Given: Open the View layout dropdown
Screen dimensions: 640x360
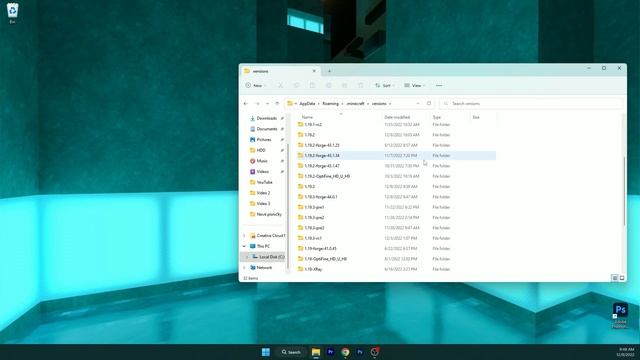Looking at the screenshot, I should click(x=415, y=85).
